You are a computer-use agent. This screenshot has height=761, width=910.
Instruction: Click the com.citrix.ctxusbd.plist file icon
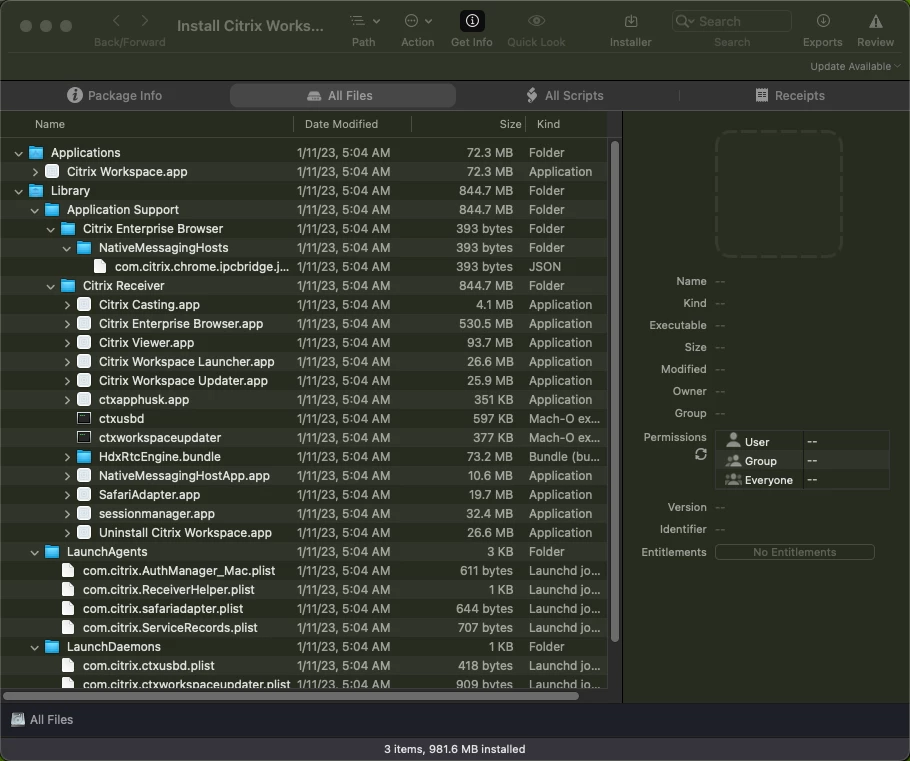(x=68, y=665)
